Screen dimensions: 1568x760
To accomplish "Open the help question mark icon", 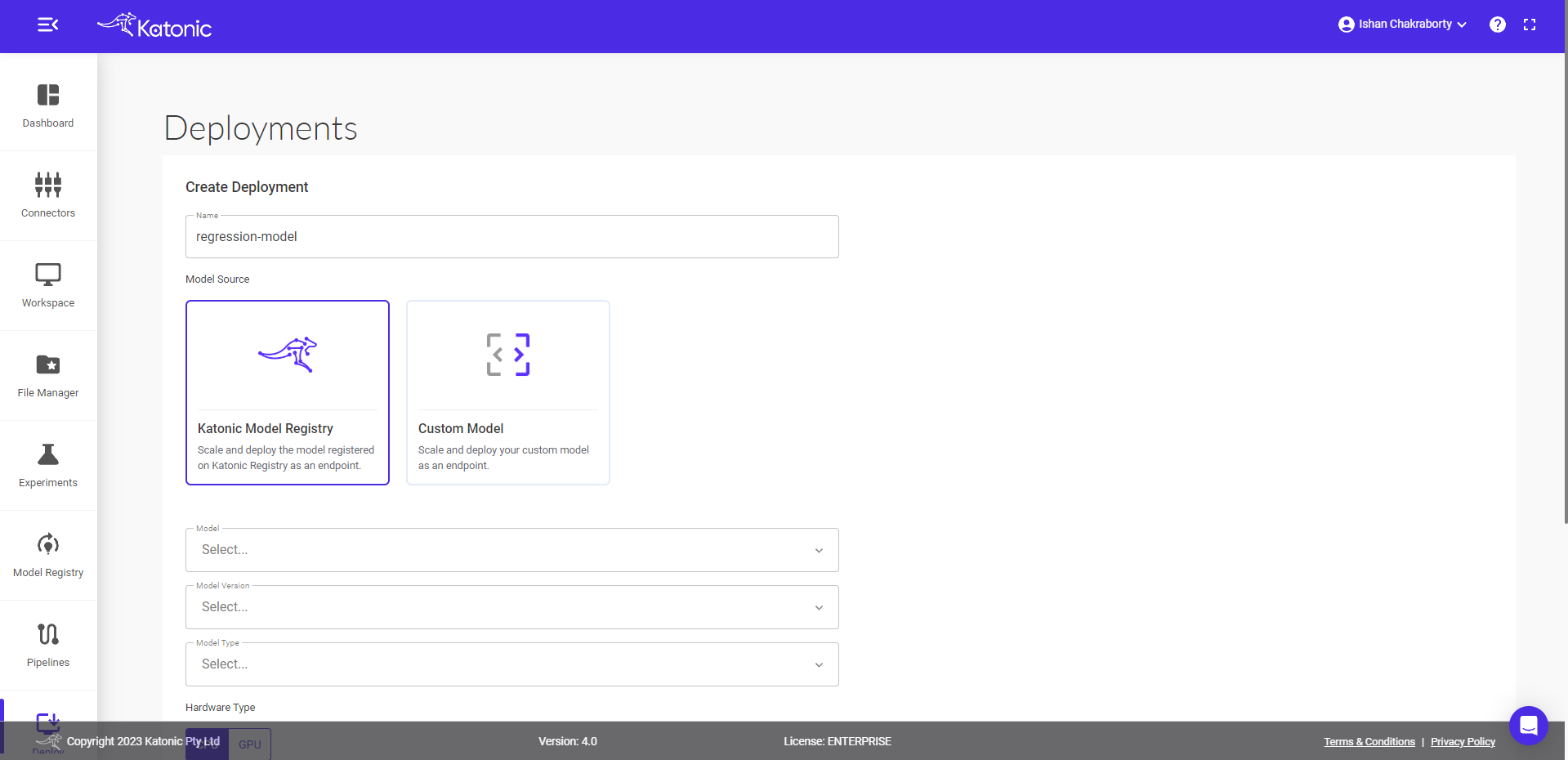I will (x=1497, y=25).
